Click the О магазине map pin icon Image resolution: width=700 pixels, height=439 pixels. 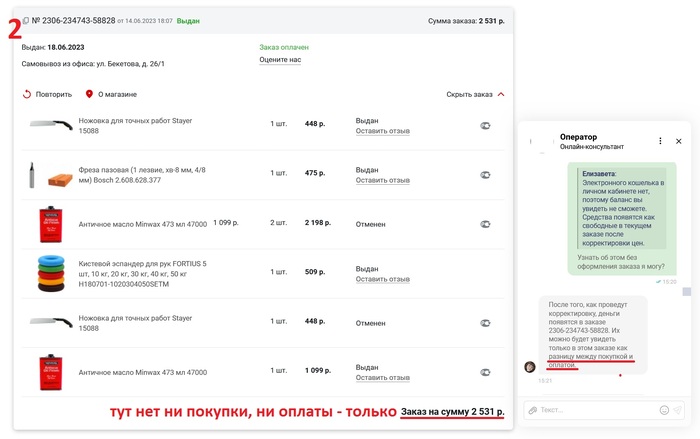pyautogui.click(x=89, y=94)
